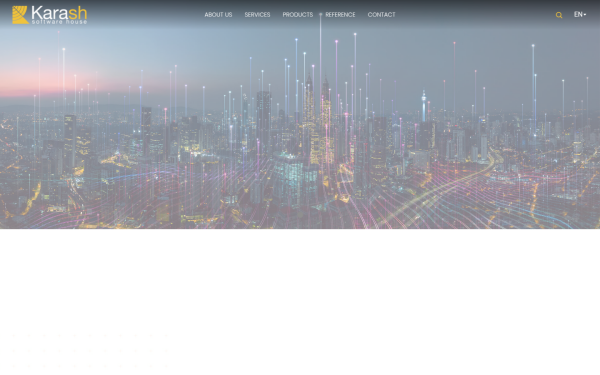The width and height of the screenshot is (600, 375).
Task: Open the About Us menu
Action: point(218,15)
